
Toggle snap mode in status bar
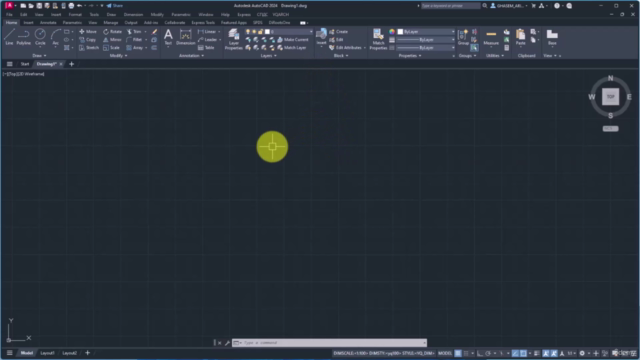[466, 353]
